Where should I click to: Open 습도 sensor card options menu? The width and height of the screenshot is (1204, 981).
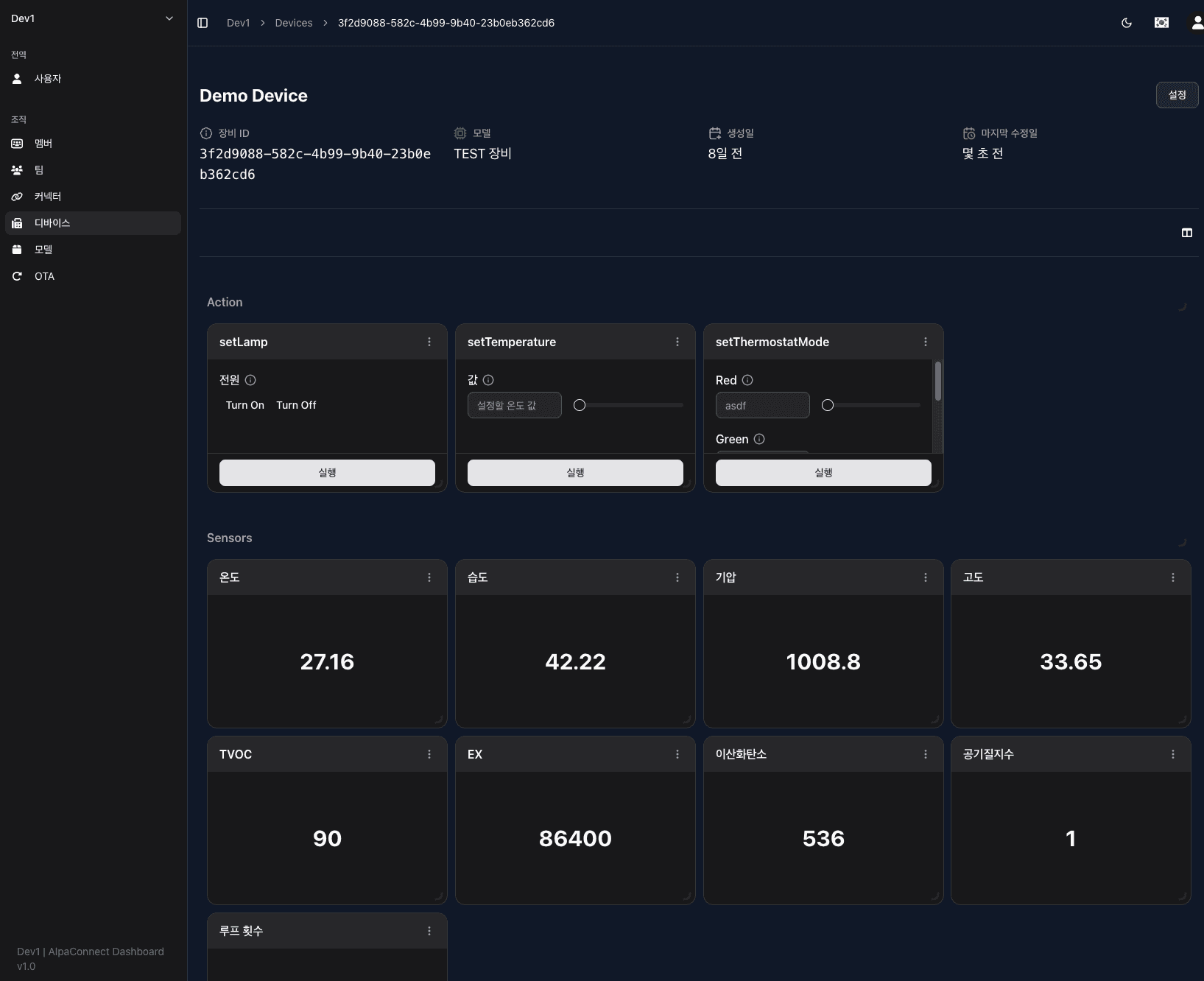pos(677,577)
